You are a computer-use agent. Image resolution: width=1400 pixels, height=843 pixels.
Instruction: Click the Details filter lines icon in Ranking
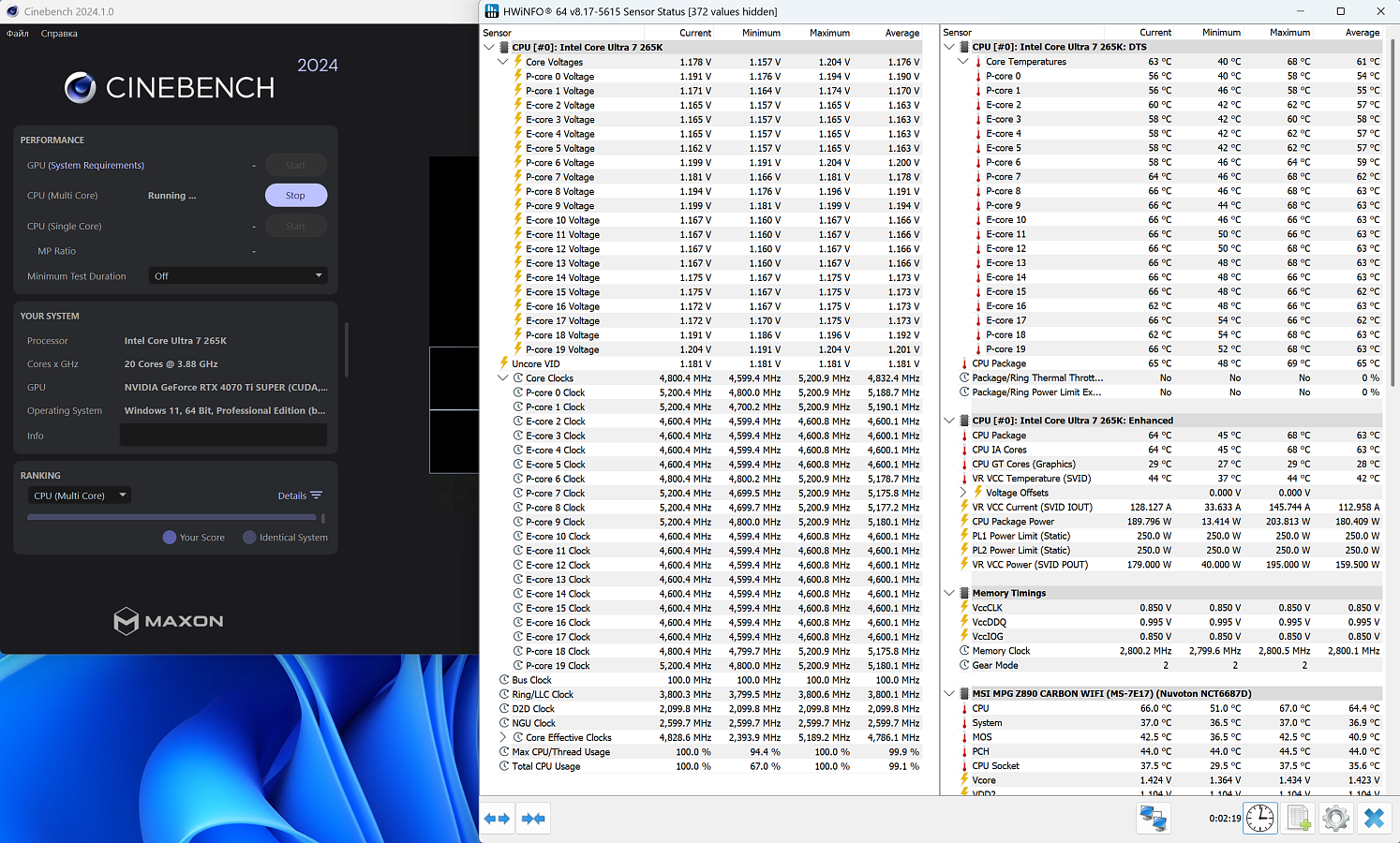(316, 495)
